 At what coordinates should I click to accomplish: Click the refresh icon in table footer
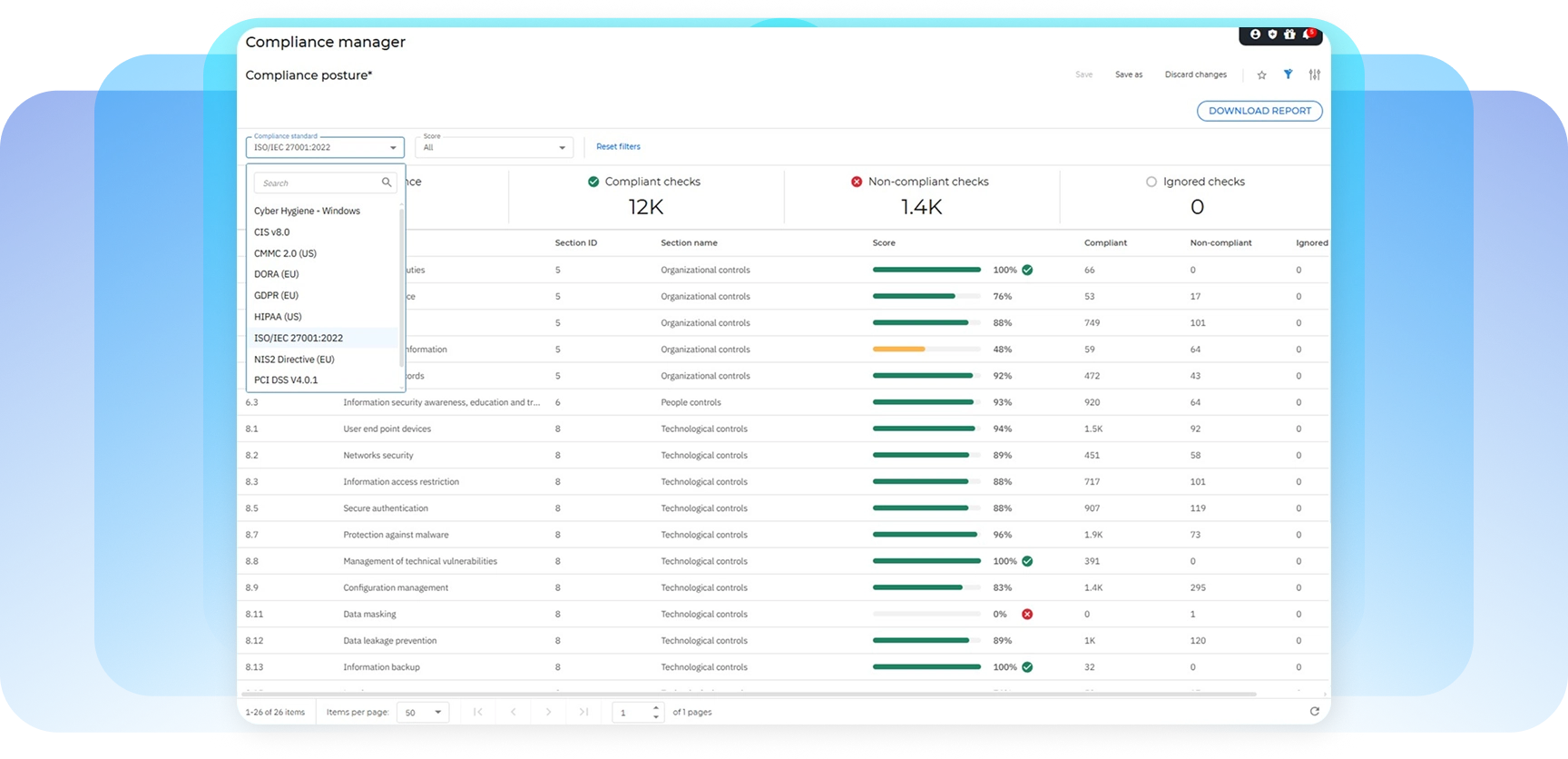click(x=1314, y=712)
